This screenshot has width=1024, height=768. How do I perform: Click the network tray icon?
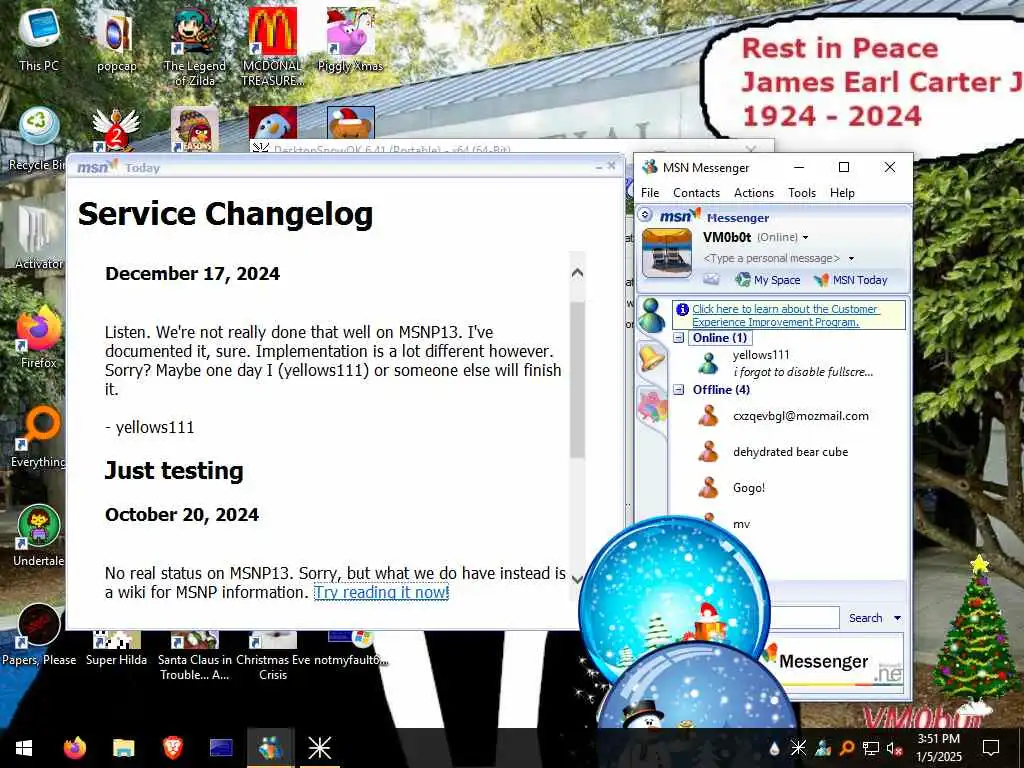point(871,748)
